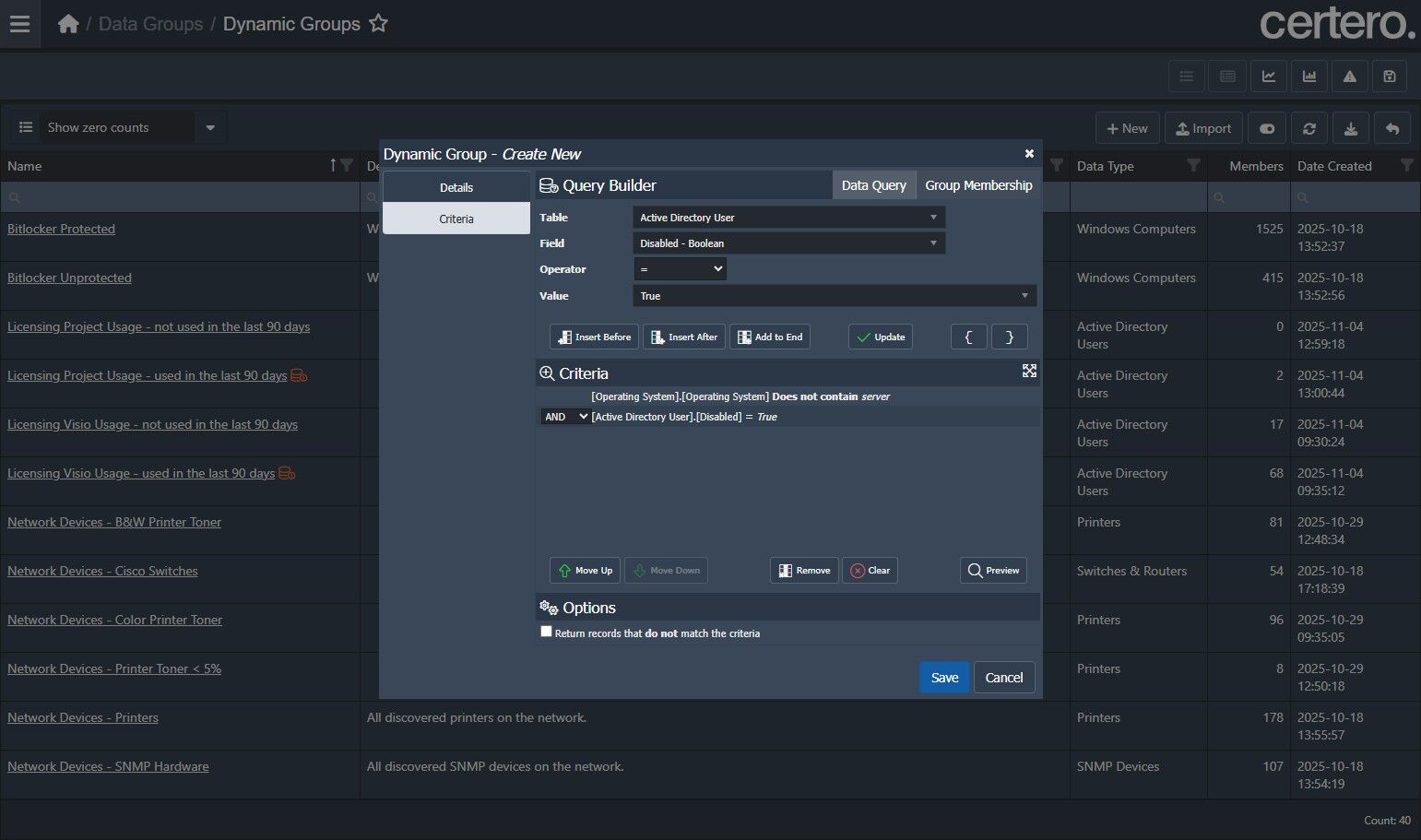
Task: Click the warning triangle icon
Action: coord(1349,77)
